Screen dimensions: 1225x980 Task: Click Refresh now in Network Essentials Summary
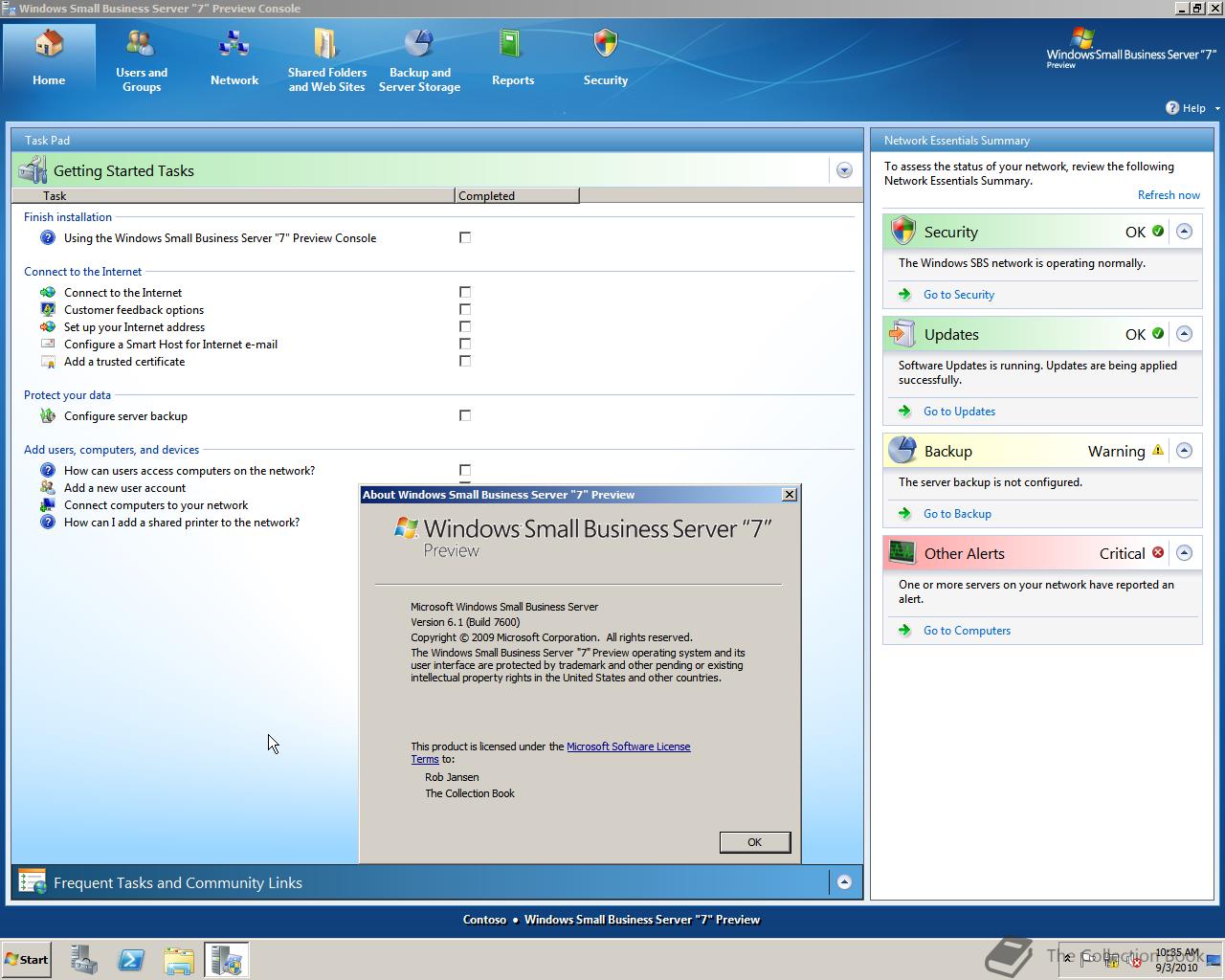click(1169, 194)
